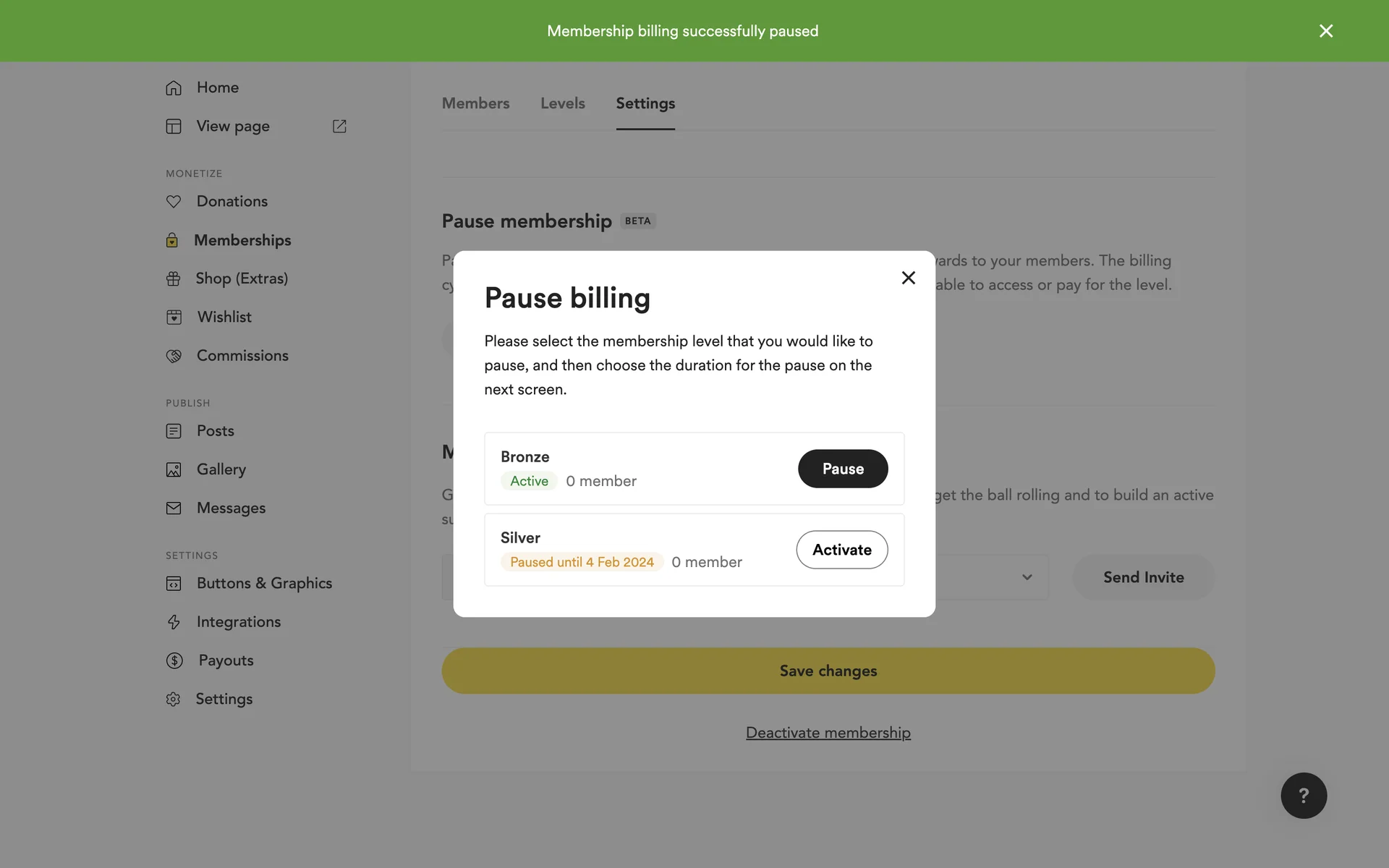Click the Gallery image icon

pyautogui.click(x=174, y=470)
